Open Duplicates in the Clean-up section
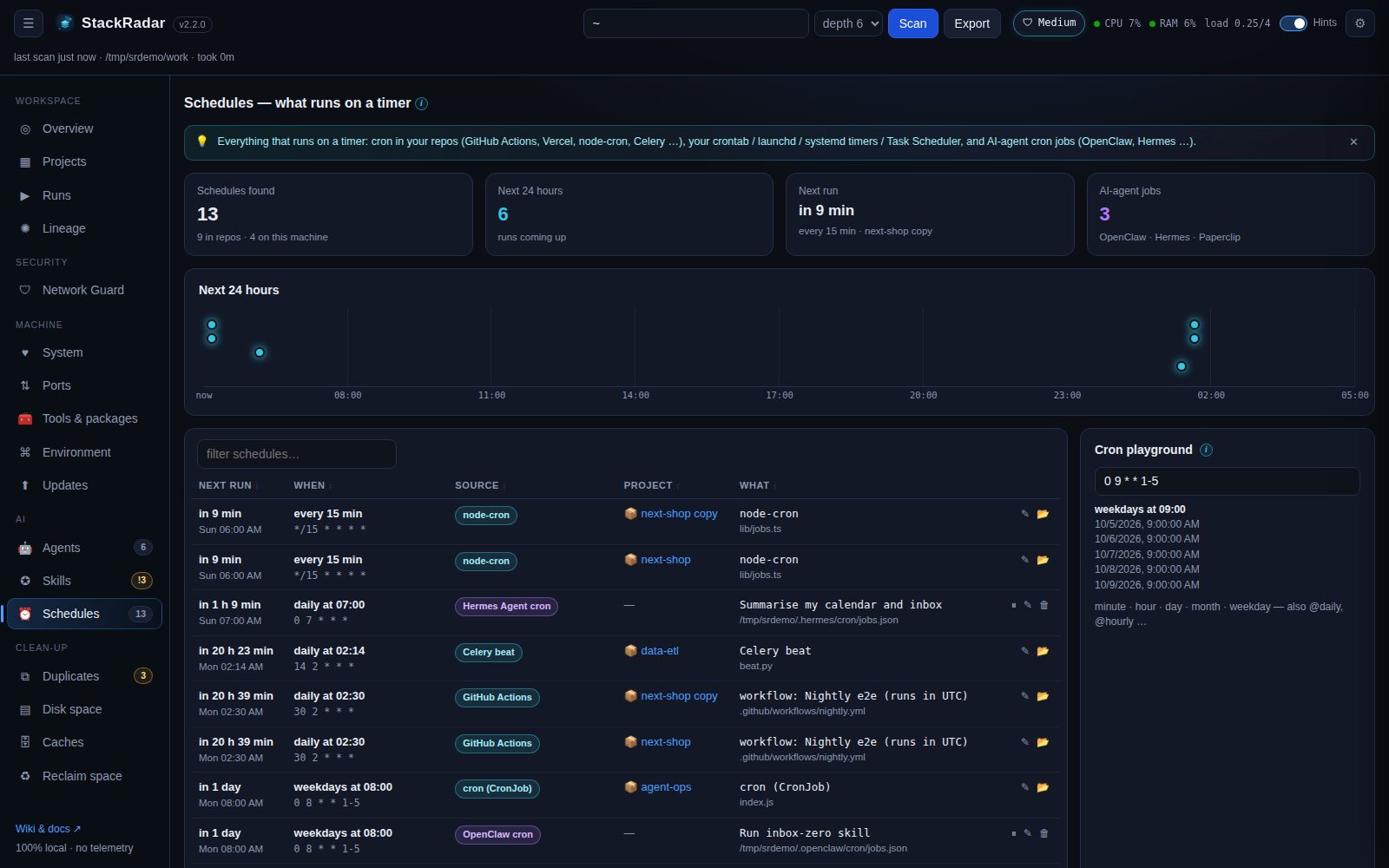The image size is (1389, 868). [84, 676]
